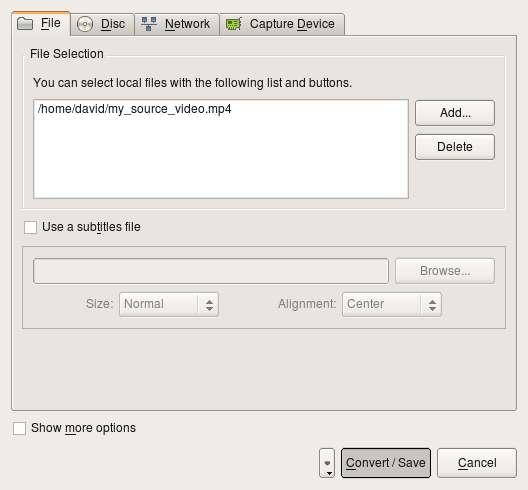Open the Alignment dropdown showing Center
Viewport: 528px width, 490px height.
(x=392, y=304)
